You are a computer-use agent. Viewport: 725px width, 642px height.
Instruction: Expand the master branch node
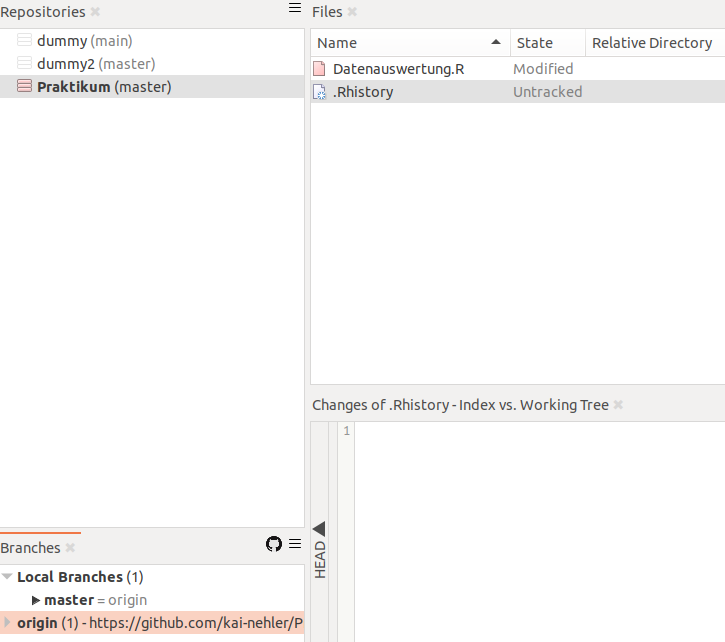[x=36, y=600]
